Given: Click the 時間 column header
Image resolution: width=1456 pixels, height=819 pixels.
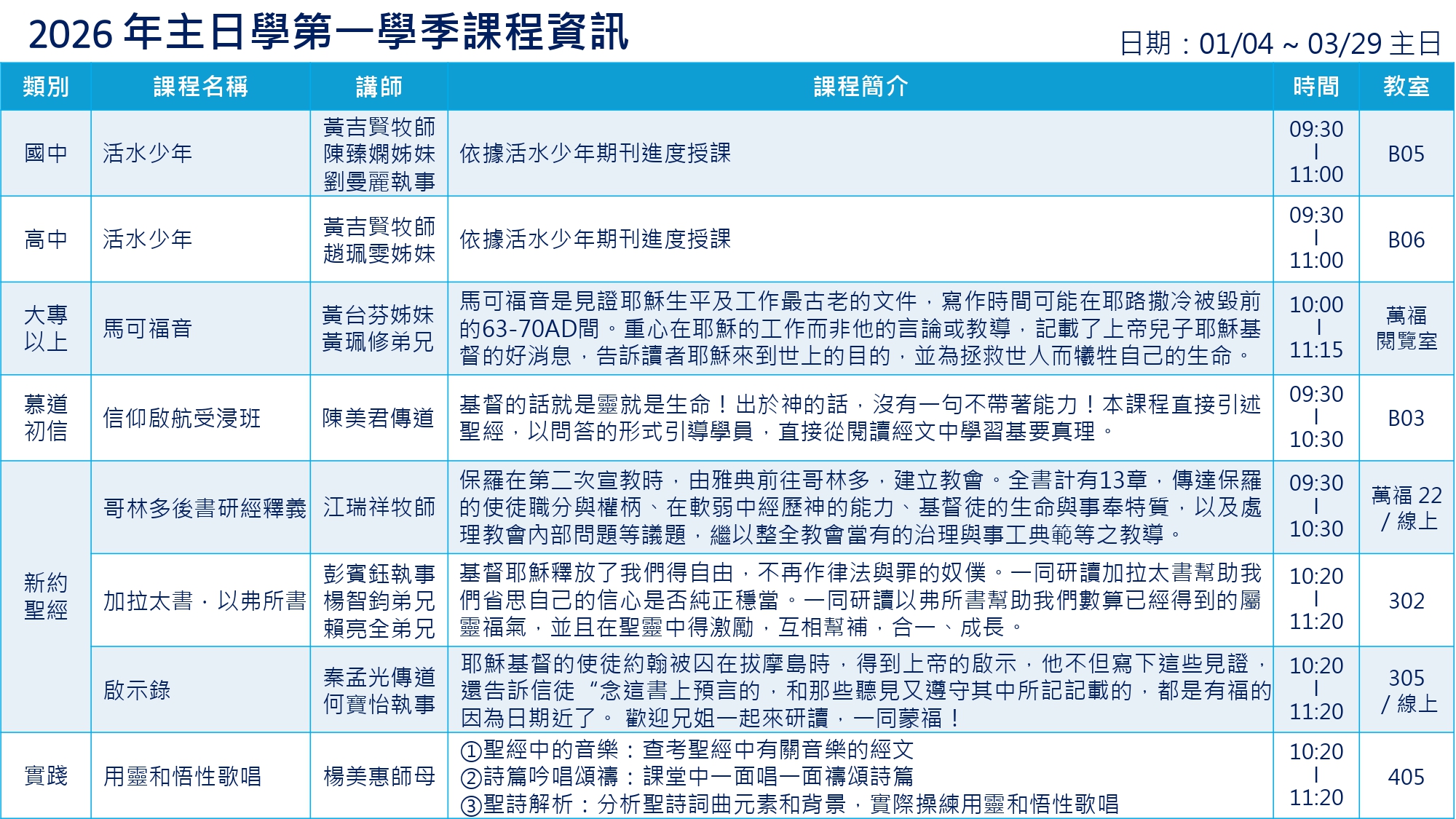Looking at the screenshot, I should pos(1315,87).
